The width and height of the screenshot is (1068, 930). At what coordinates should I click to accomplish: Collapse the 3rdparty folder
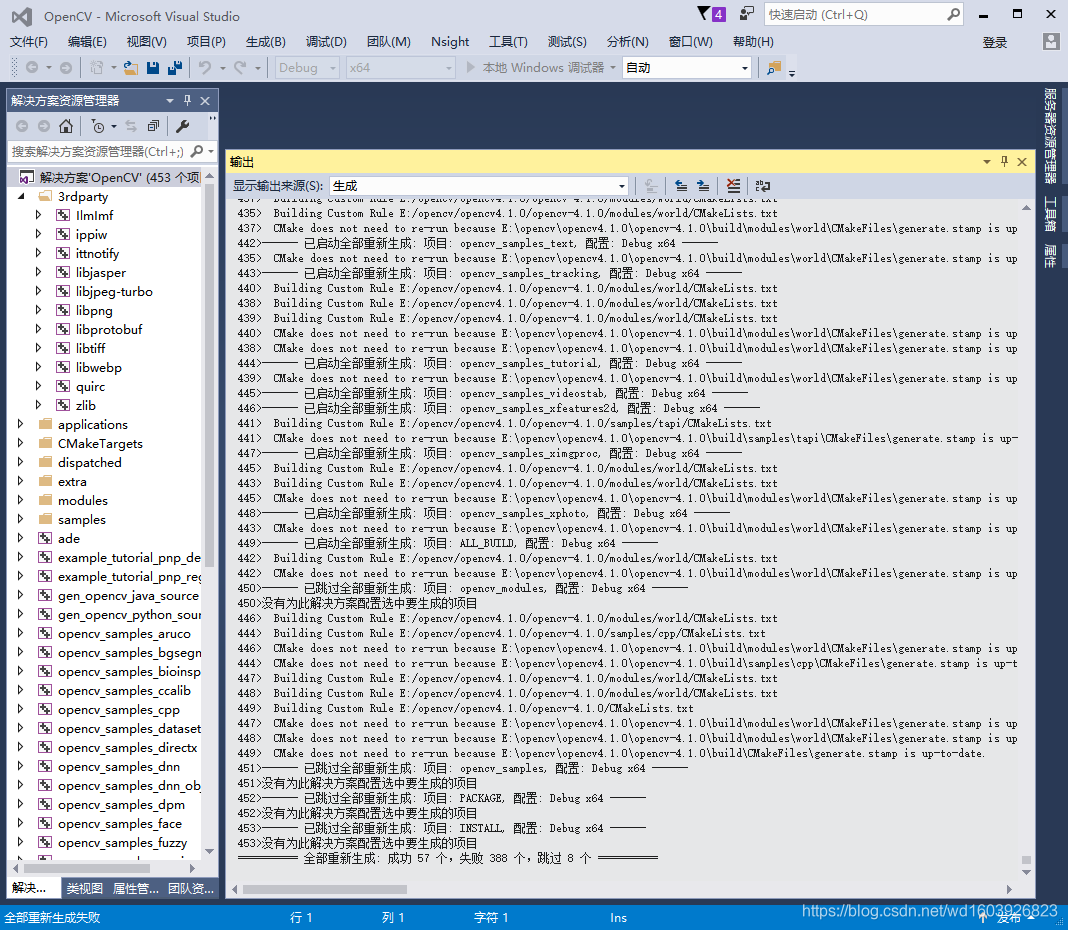(x=21, y=196)
